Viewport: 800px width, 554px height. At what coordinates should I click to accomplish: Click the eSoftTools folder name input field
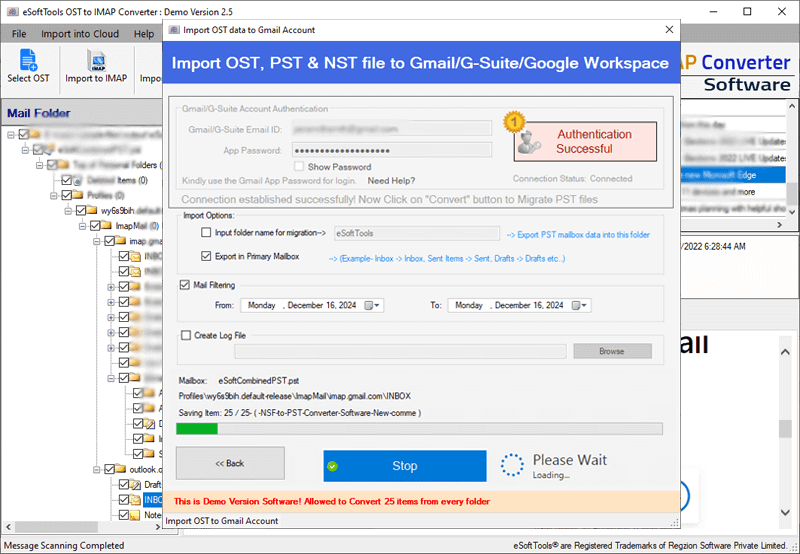point(416,233)
